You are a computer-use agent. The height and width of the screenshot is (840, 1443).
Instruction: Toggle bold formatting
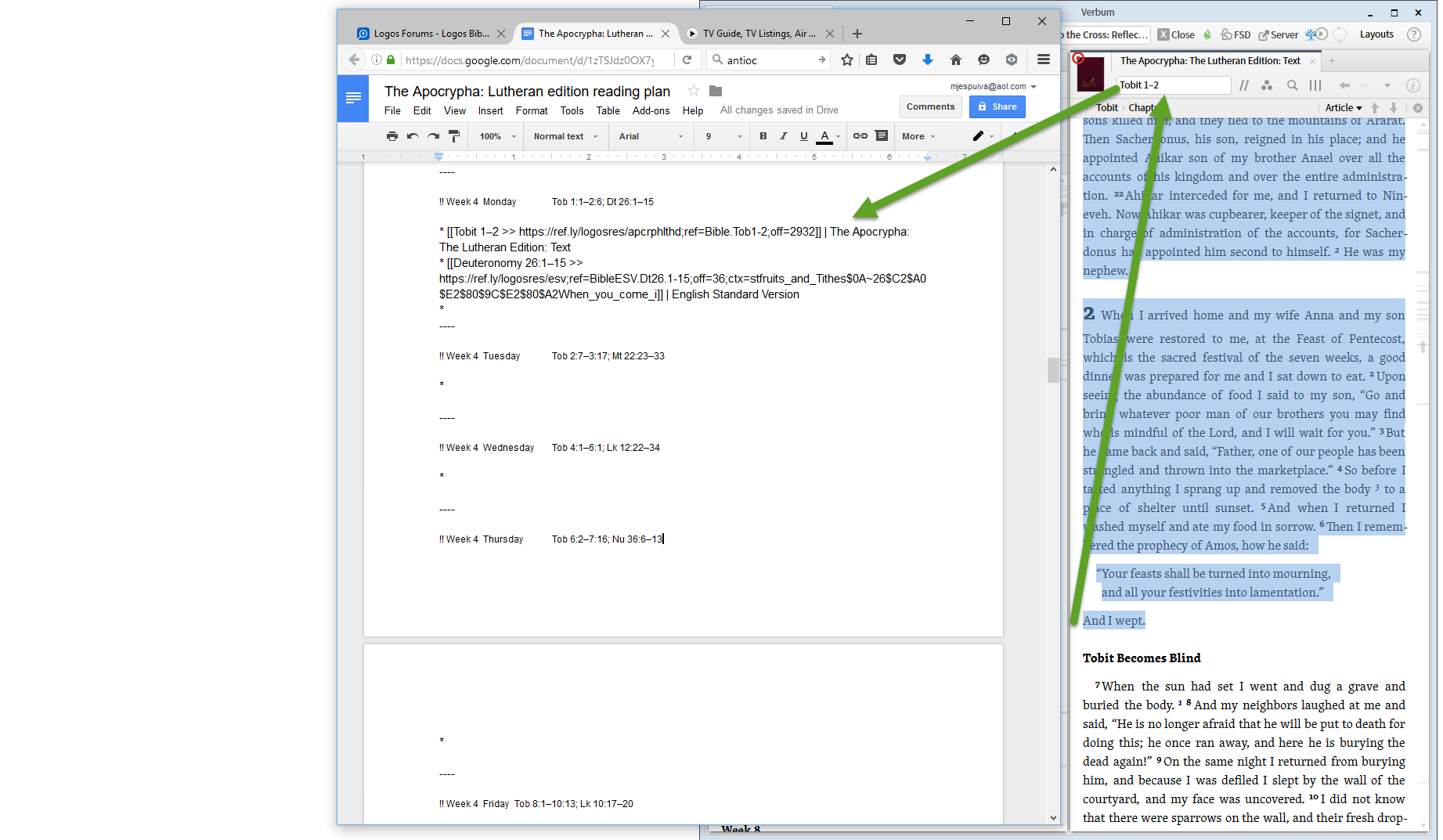(x=763, y=136)
